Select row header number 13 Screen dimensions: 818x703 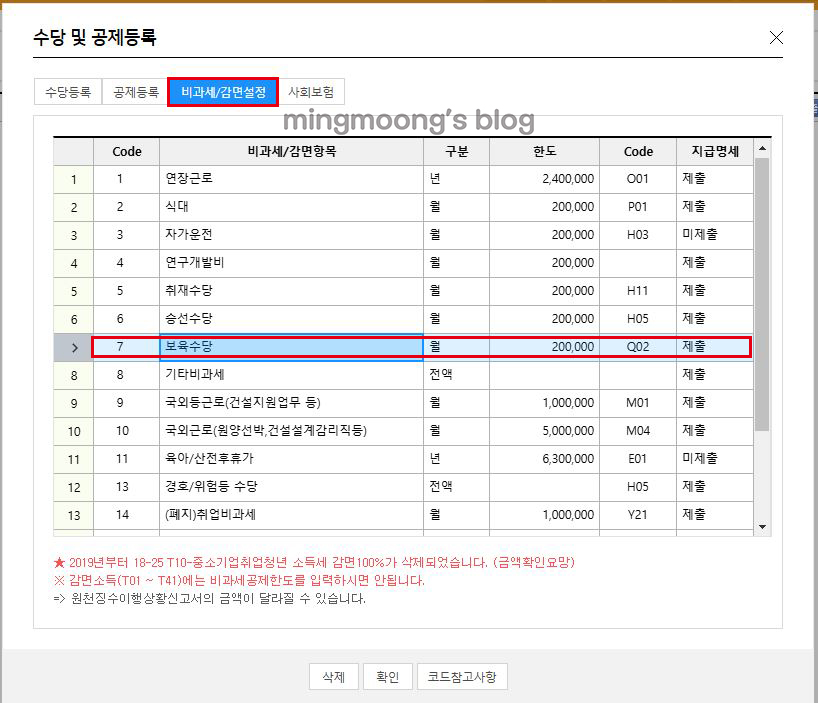coord(74,515)
